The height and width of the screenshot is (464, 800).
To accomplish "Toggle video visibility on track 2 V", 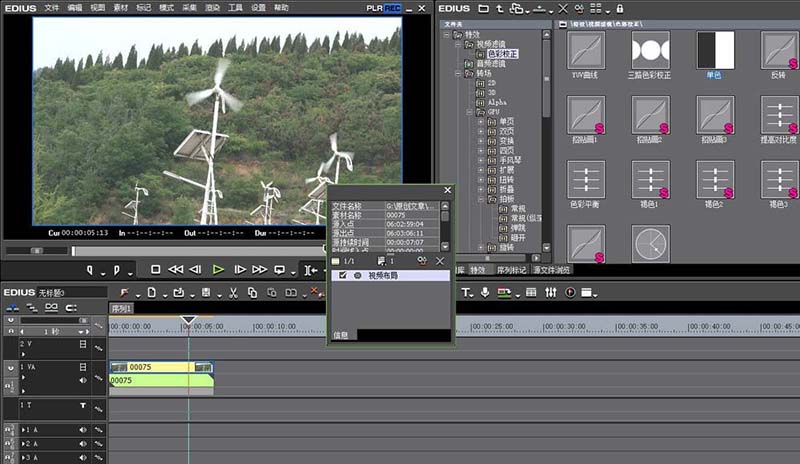I will (83, 344).
